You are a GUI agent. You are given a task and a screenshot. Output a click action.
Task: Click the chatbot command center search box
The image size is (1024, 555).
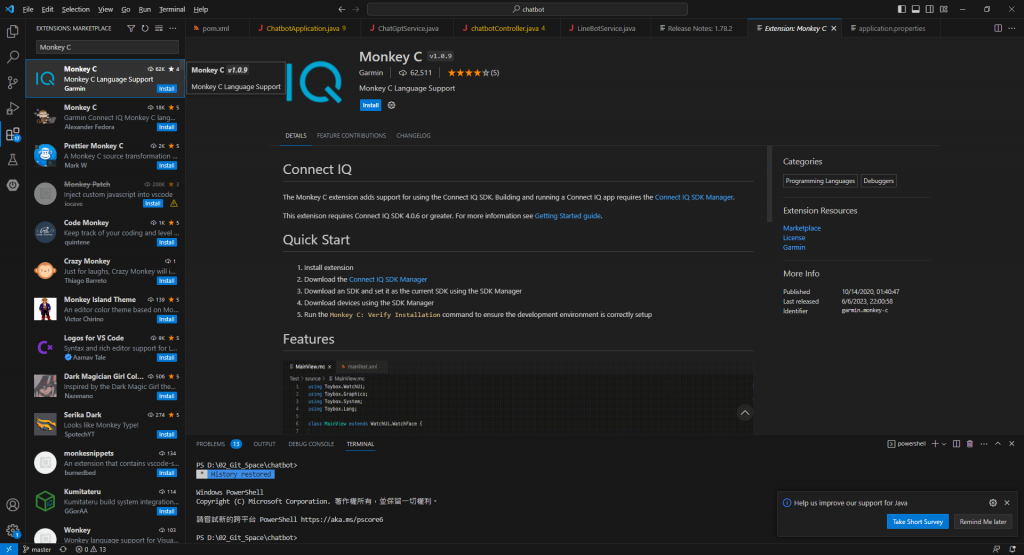point(527,9)
